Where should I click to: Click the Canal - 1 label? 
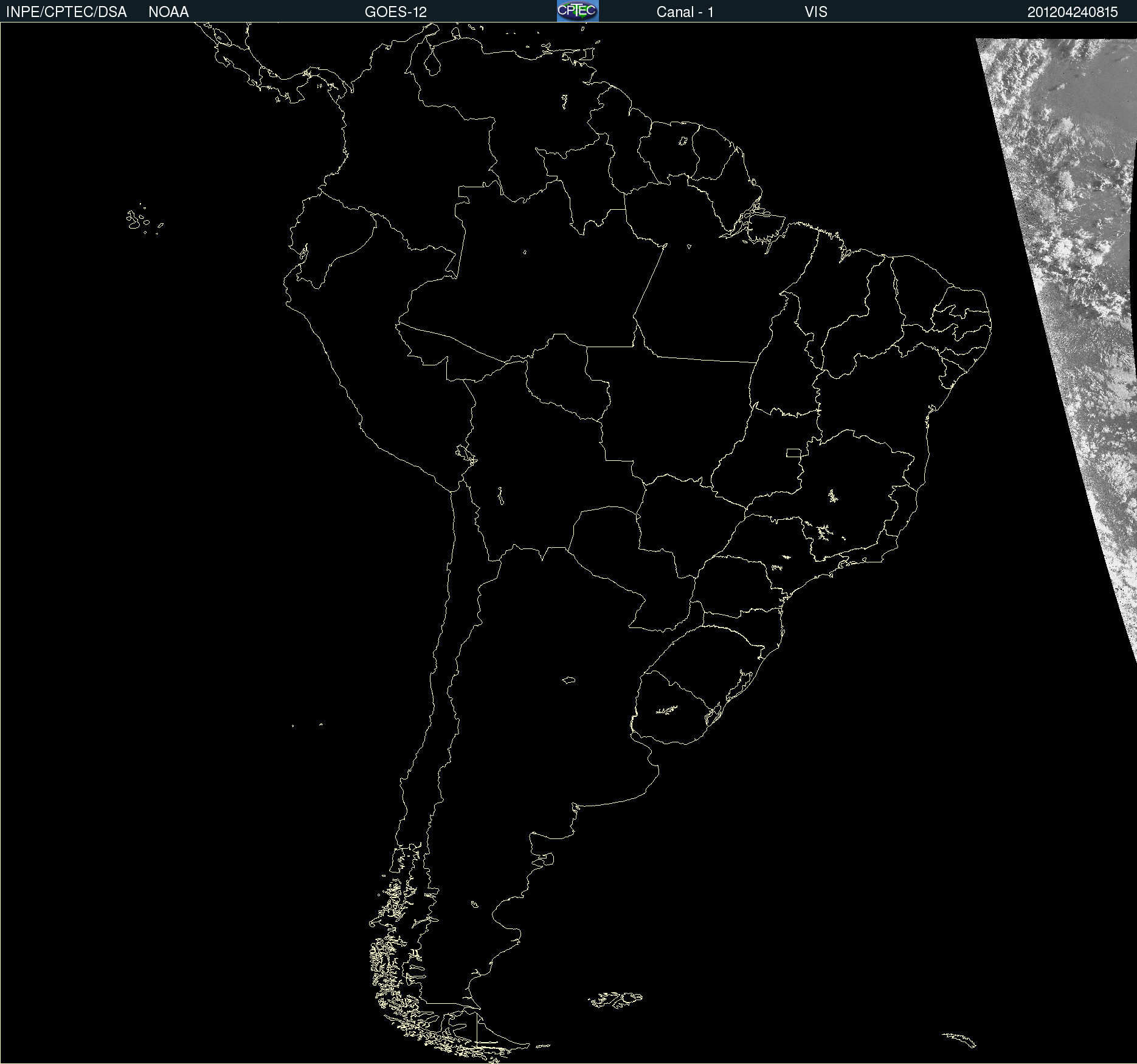(685, 12)
